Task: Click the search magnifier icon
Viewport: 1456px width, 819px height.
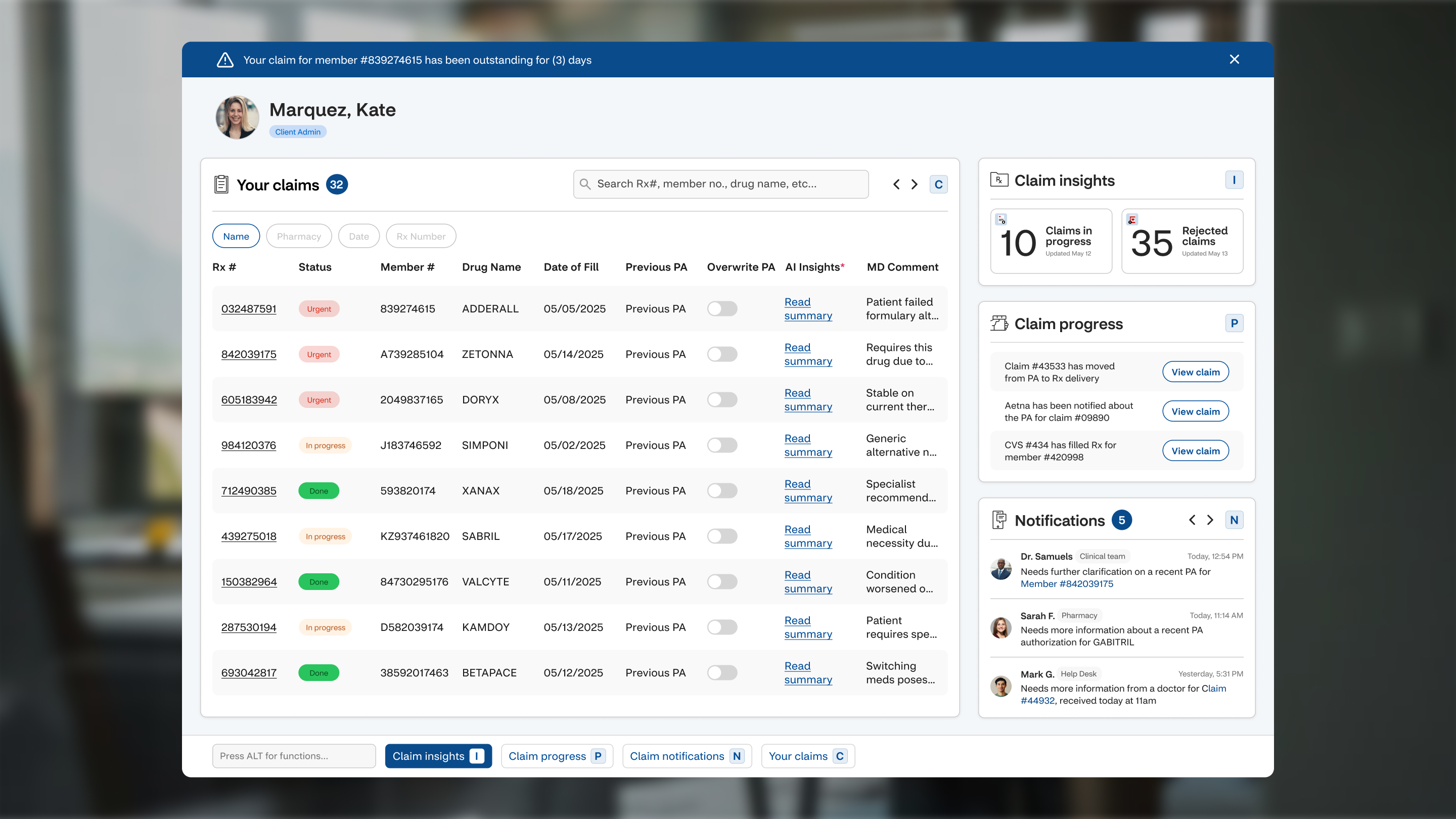Action: tap(585, 184)
